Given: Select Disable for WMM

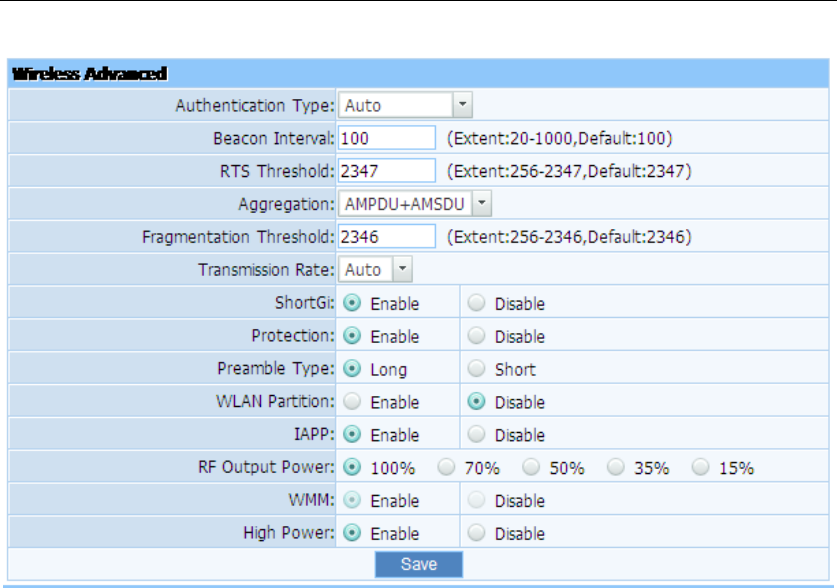Looking at the screenshot, I should point(476,500).
